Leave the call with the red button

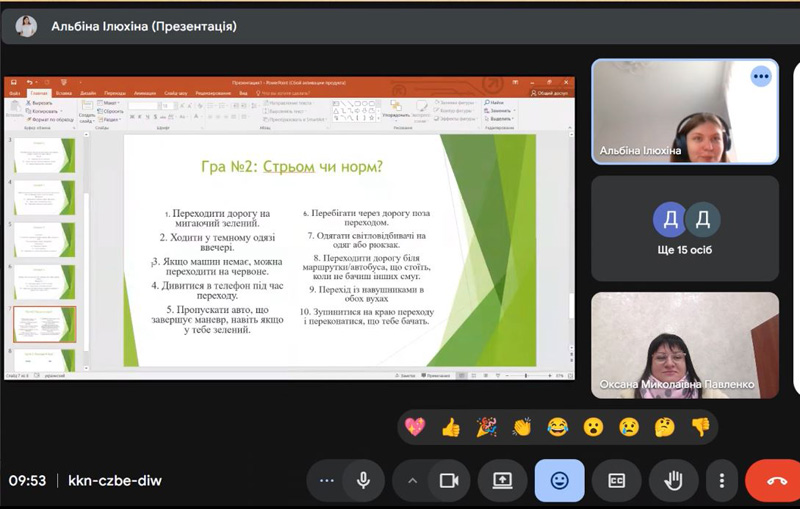[776, 481]
